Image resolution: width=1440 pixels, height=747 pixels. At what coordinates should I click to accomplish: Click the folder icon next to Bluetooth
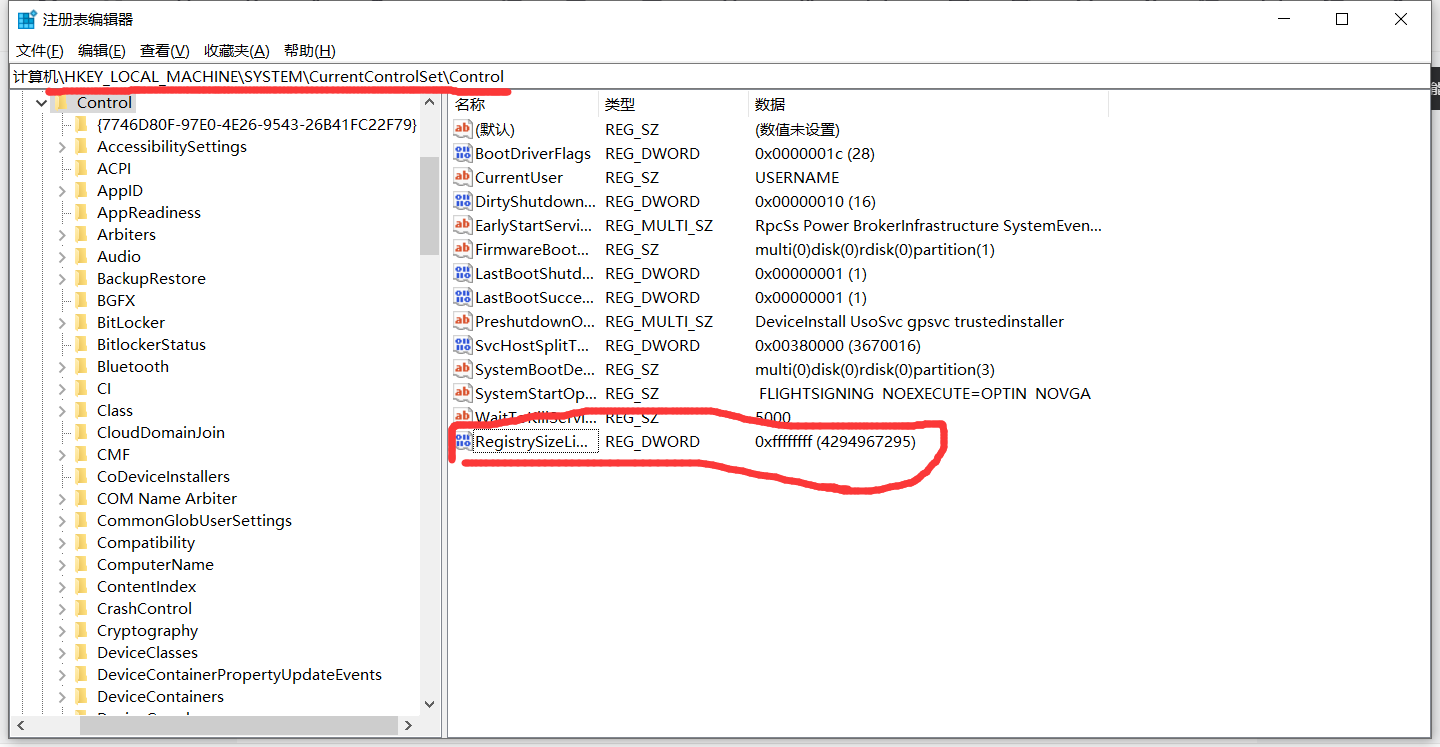84,366
